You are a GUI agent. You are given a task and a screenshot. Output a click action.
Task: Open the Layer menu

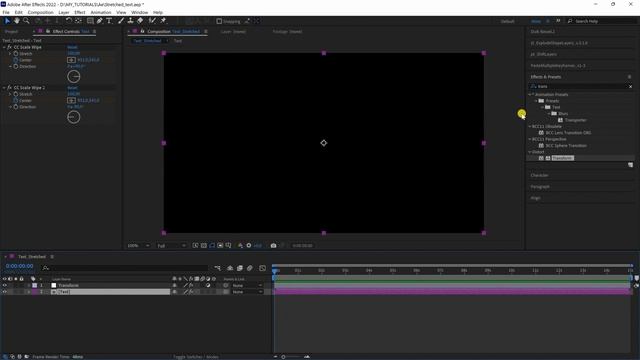click(64, 12)
